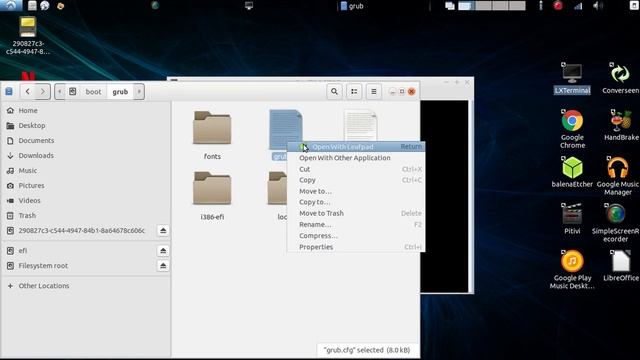
Task: Click the grub task in top panel
Action: (x=352, y=6)
